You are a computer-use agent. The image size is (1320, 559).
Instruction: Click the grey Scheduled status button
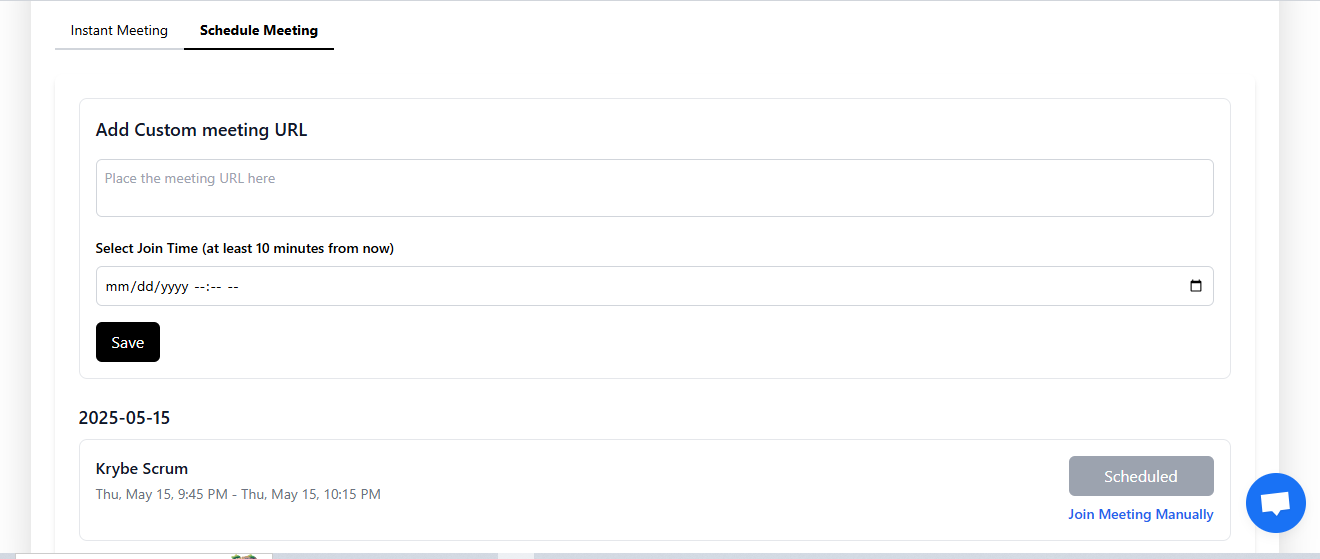[1140, 476]
